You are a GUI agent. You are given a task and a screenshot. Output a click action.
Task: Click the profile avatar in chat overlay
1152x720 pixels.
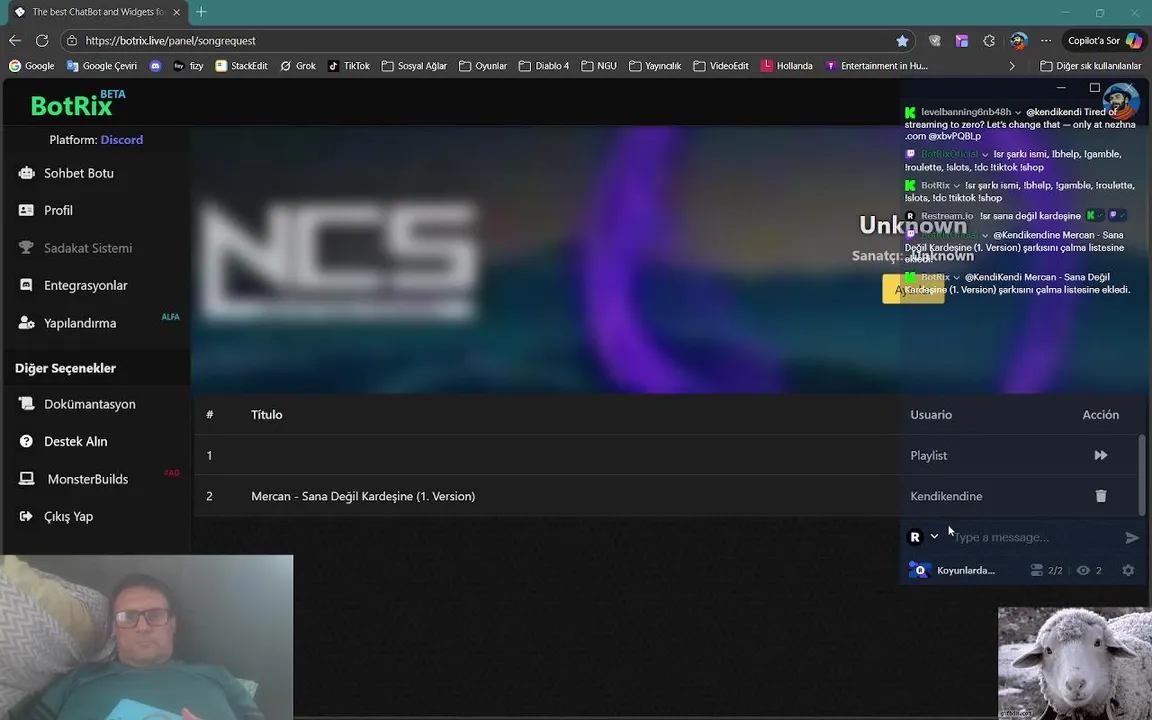1121,101
